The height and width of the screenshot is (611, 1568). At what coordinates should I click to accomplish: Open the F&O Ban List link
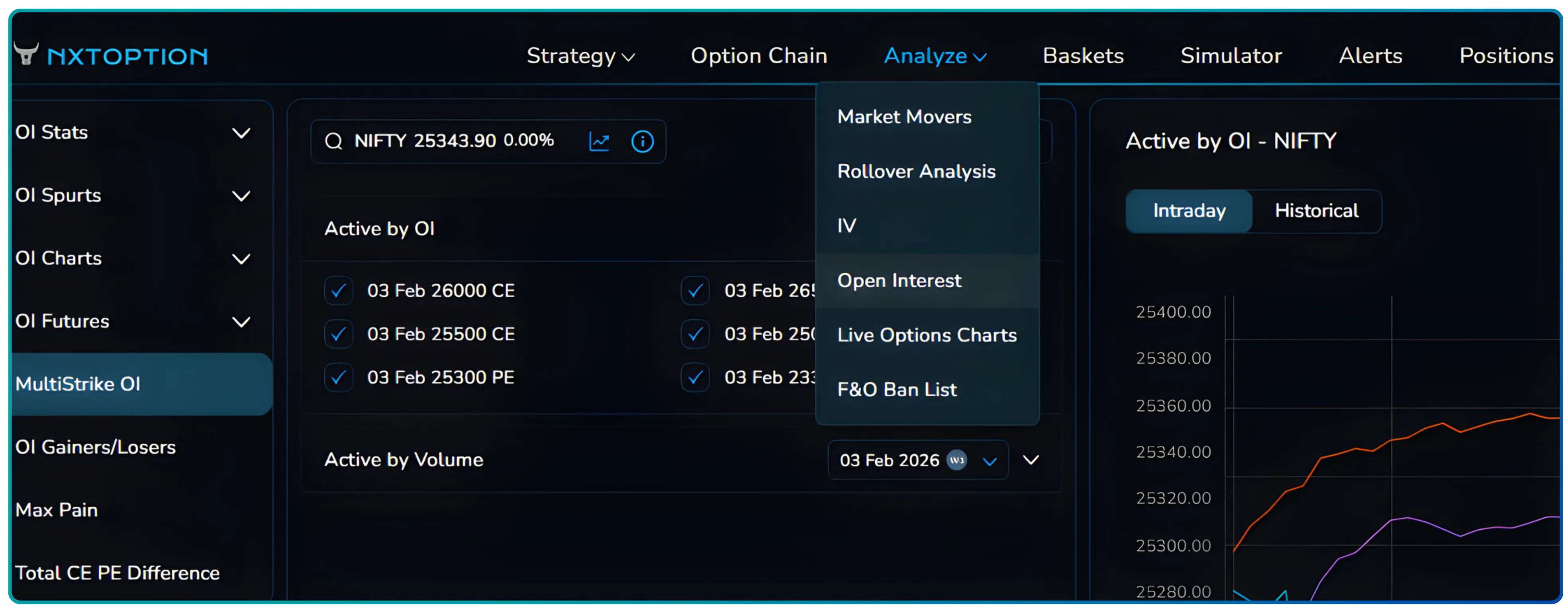click(x=897, y=390)
